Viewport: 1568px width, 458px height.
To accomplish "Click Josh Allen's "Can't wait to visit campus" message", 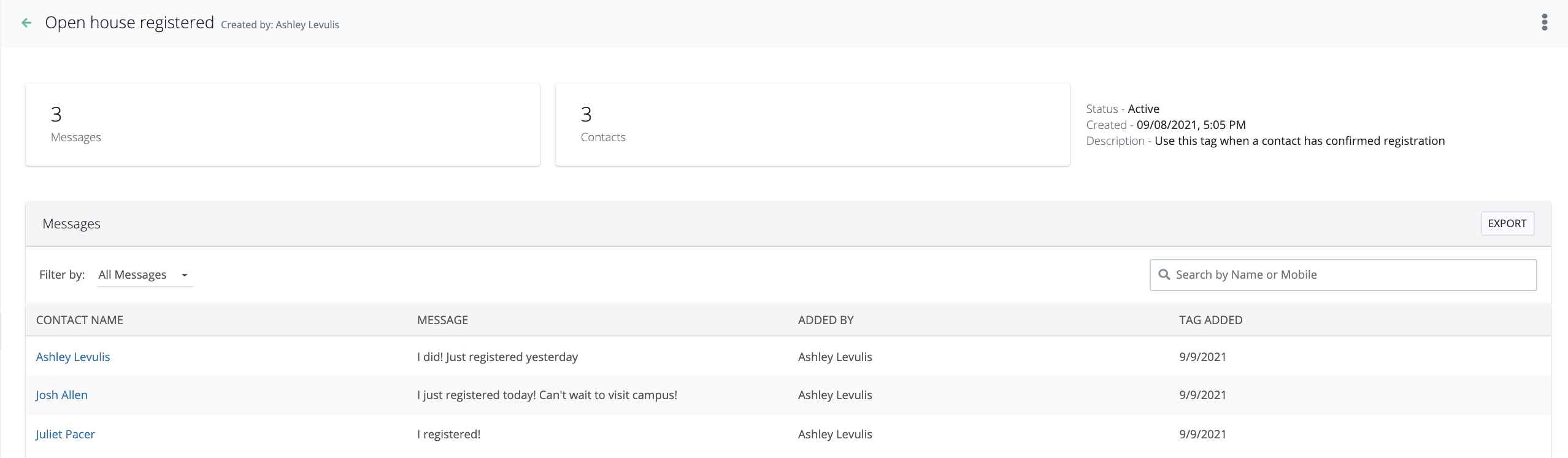I will (x=547, y=395).
